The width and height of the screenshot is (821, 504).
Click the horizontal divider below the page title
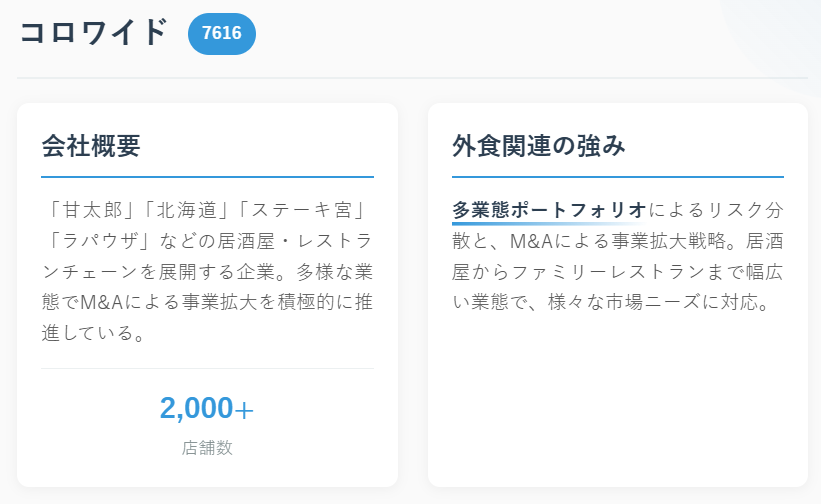(412, 77)
